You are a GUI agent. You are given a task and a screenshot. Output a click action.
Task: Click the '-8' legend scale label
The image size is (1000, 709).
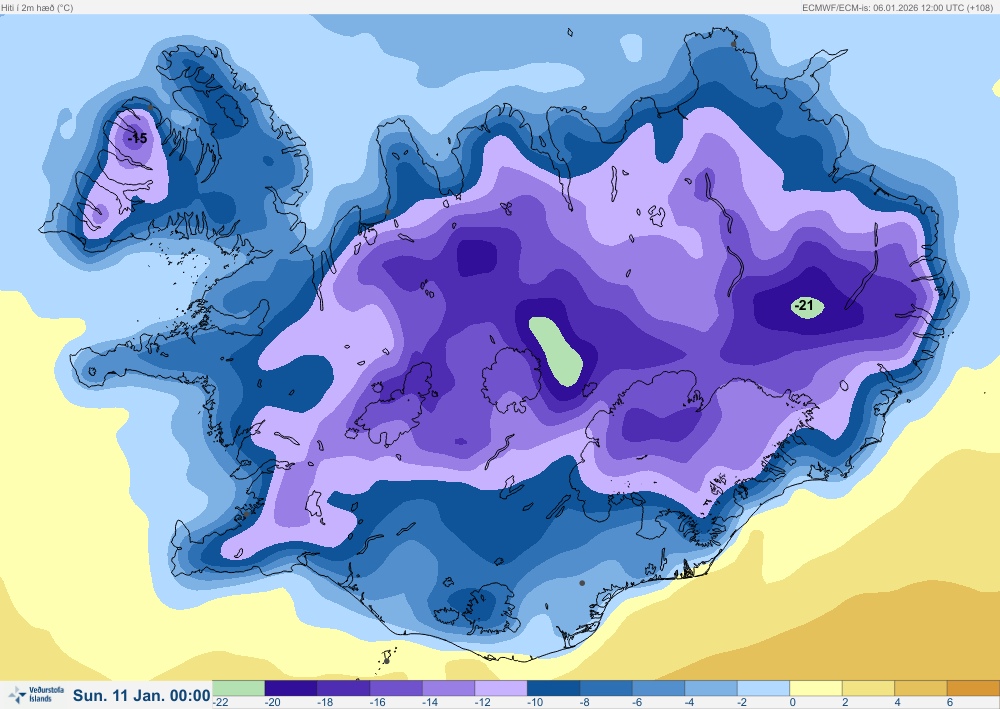coord(585,703)
